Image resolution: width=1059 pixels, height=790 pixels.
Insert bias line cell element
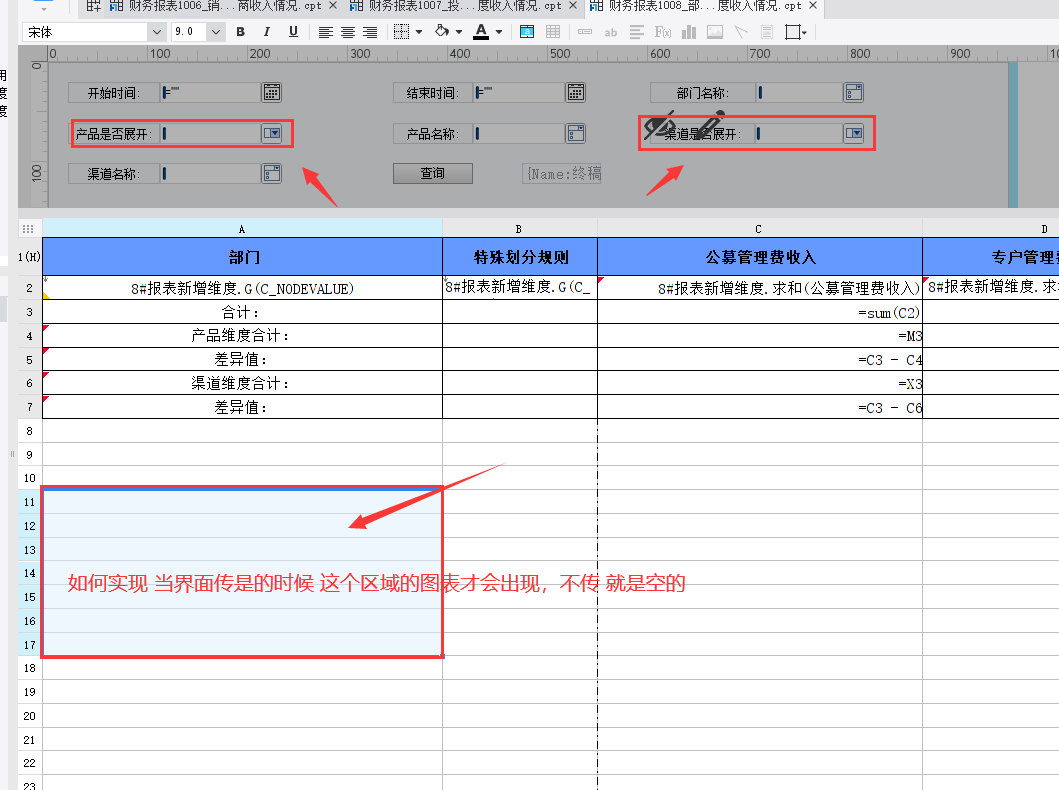coord(741,32)
